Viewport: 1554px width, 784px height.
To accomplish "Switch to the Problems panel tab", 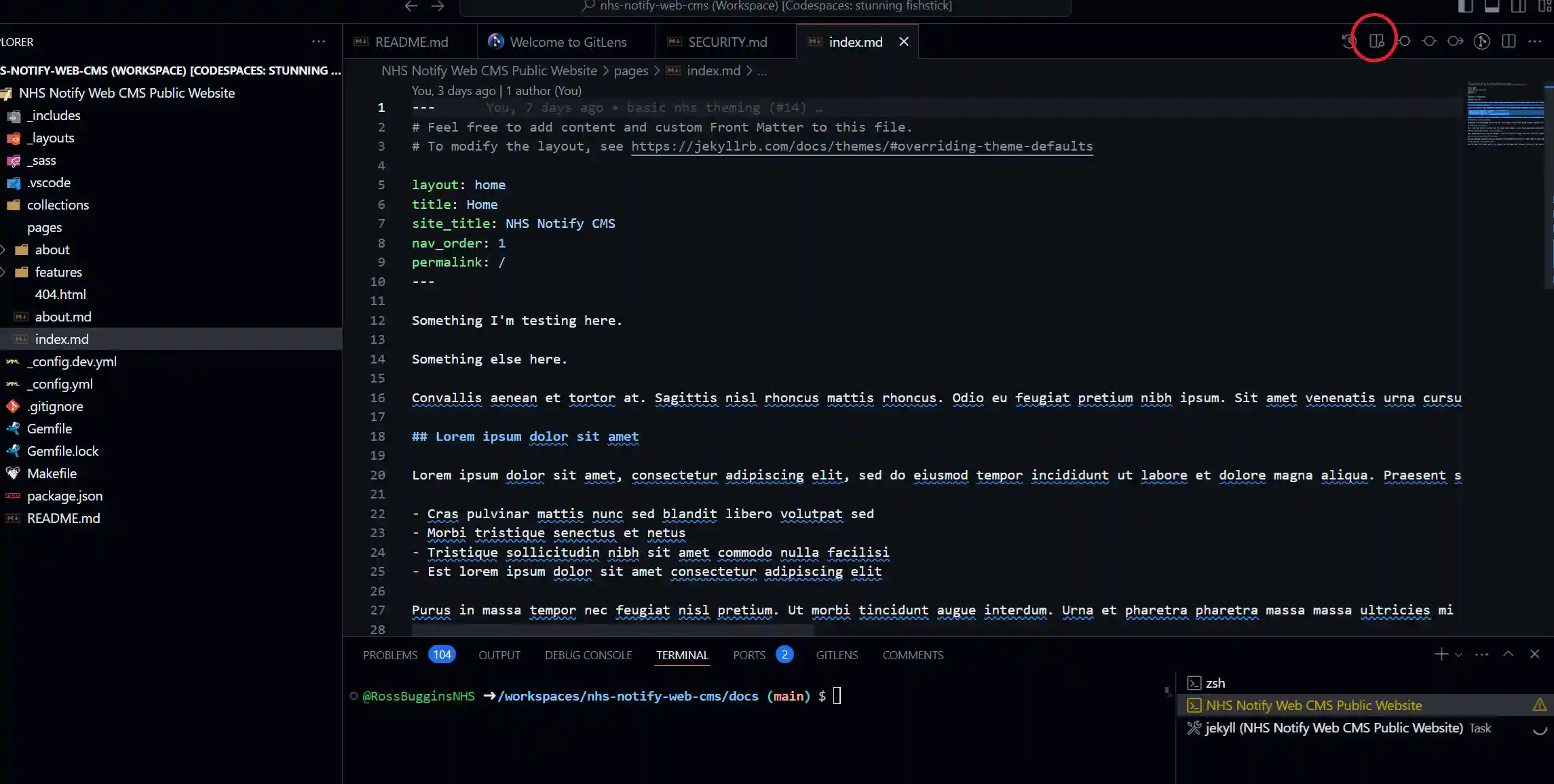I will (x=390, y=655).
